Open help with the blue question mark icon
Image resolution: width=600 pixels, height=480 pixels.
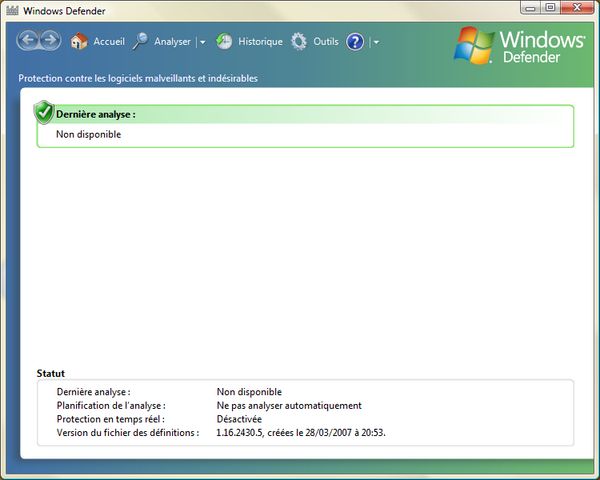pyautogui.click(x=355, y=42)
